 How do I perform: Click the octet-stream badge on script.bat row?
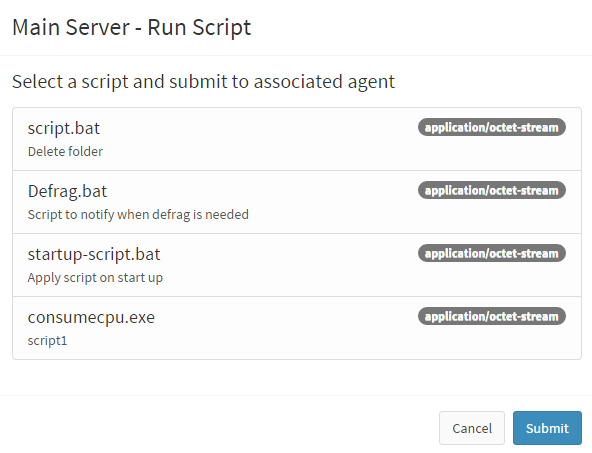tap(492, 127)
